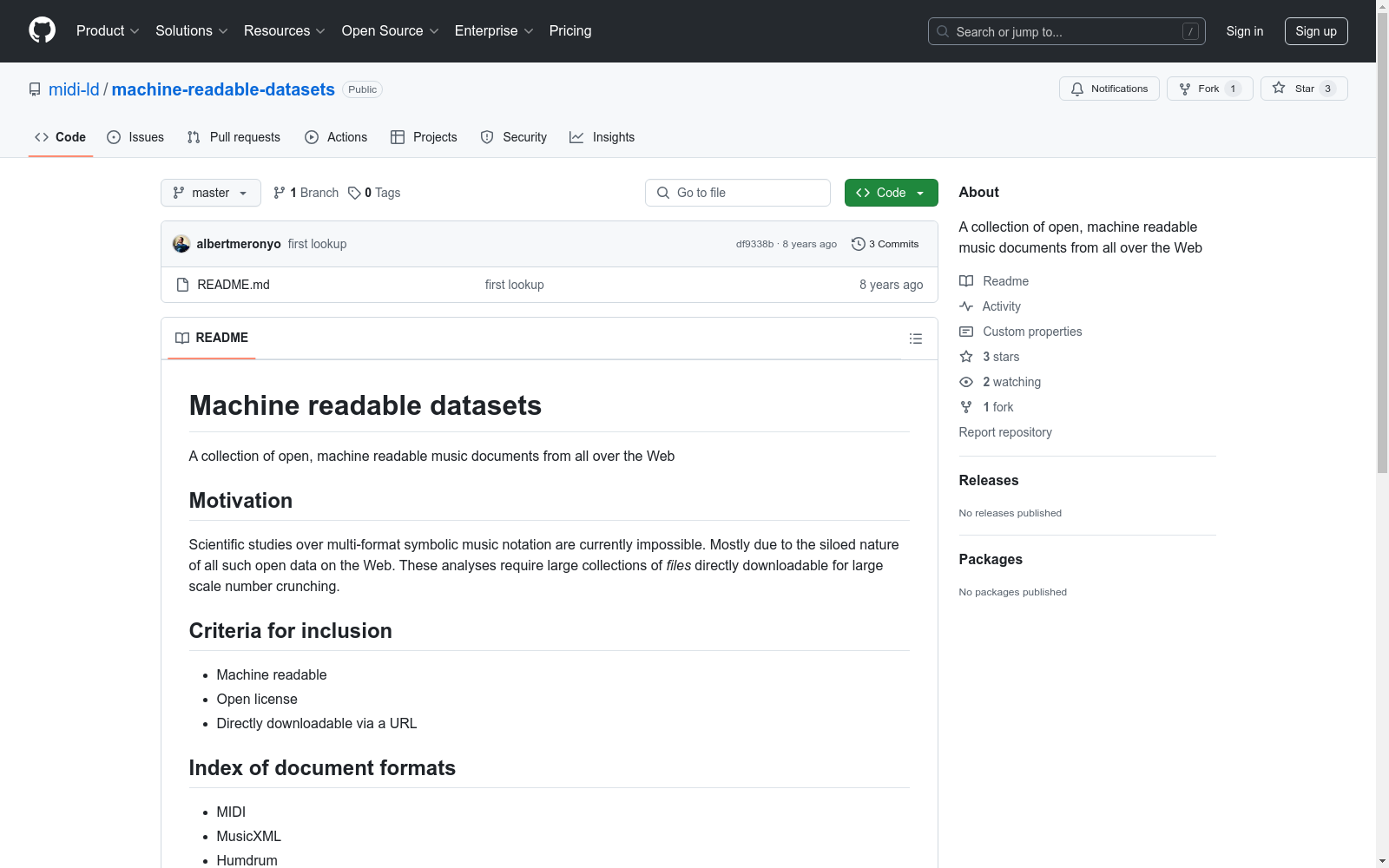Select the README tab heading

tap(212, 338)
